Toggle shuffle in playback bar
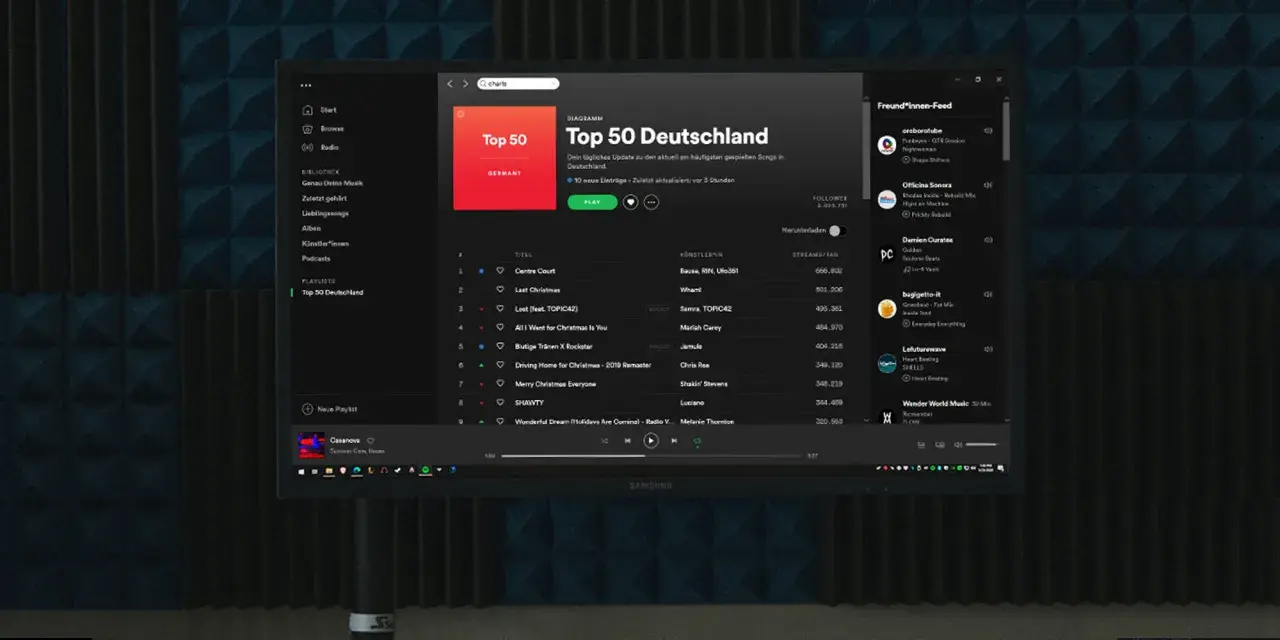The image size is (1280, 640). coord(605,440)
